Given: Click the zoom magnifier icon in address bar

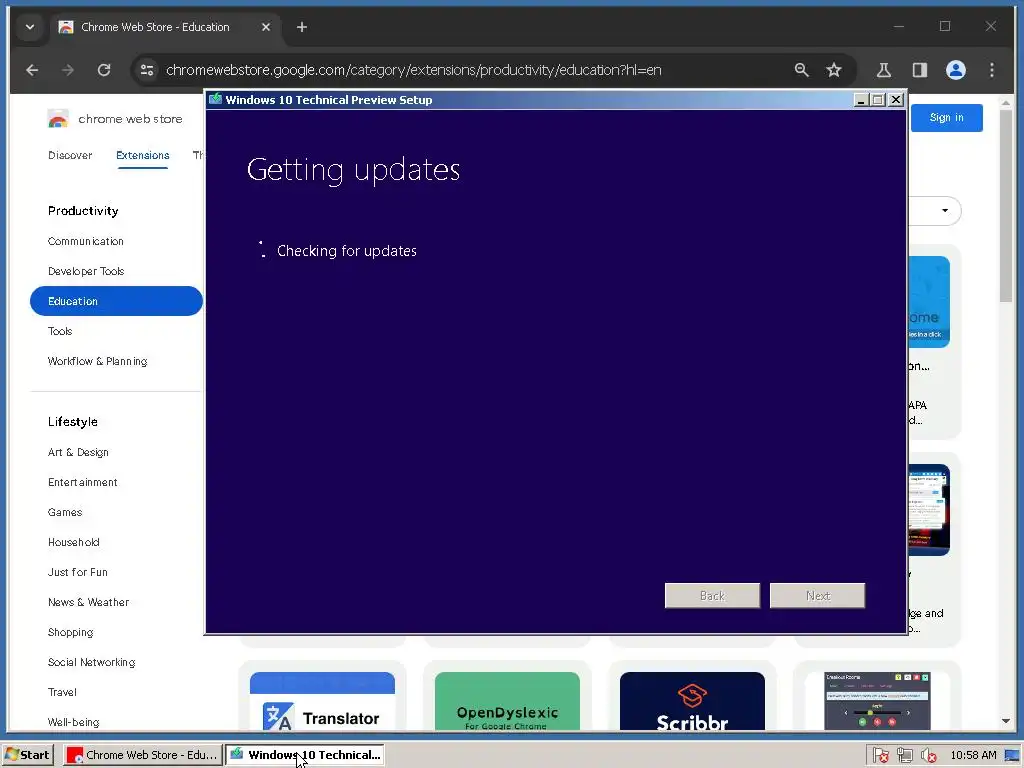Looking at the screenshot, I should point(801,70).
